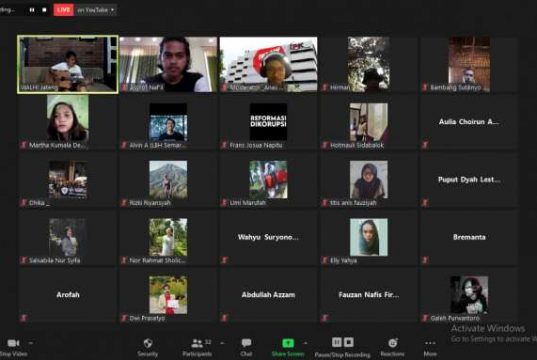Click the name 'Aulia Choirun A...'
Image resolution: width=537 pixels, height=360 pixels.
coord(469,122)
